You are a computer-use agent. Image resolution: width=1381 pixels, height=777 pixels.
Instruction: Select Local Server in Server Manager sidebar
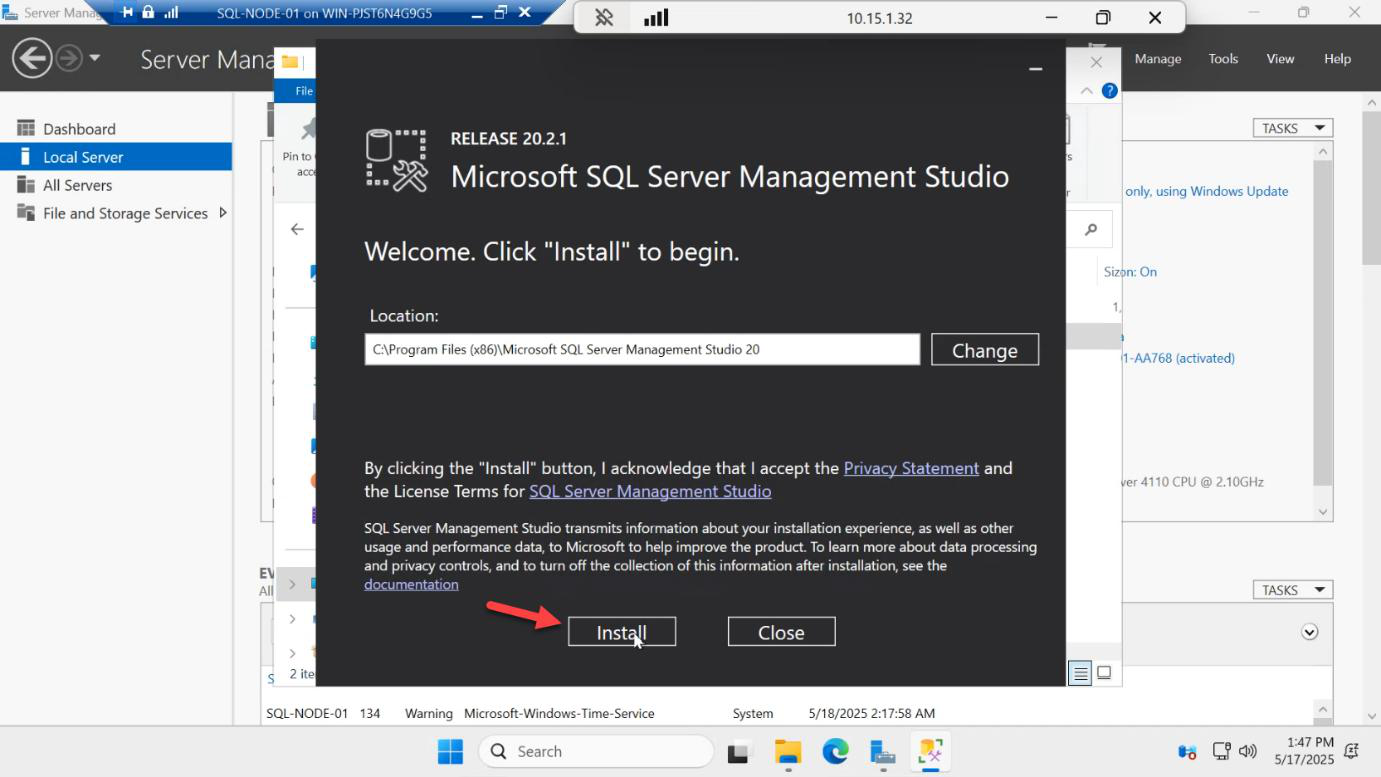[116, 157]
